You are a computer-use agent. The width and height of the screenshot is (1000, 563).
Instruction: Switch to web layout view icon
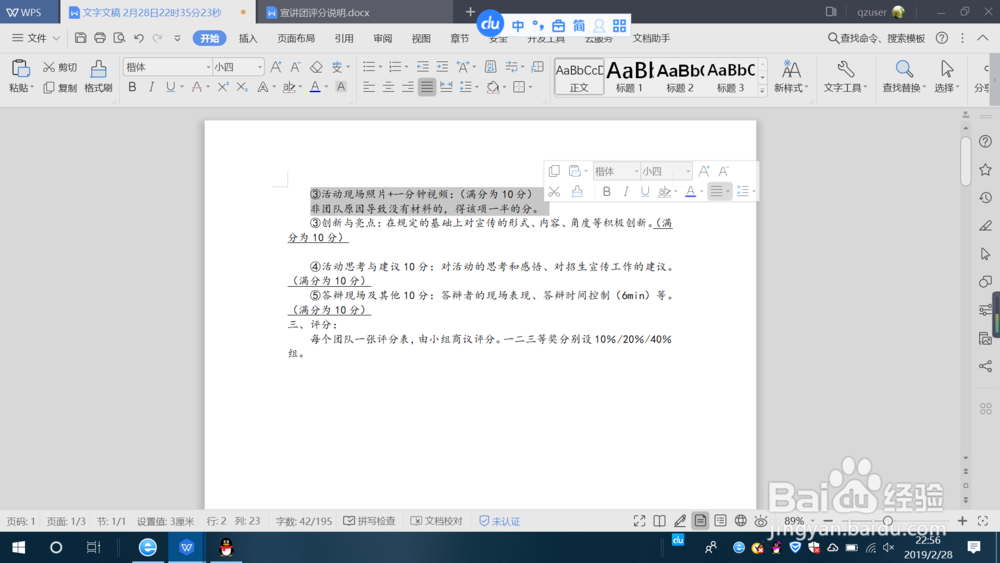point(740,521)
